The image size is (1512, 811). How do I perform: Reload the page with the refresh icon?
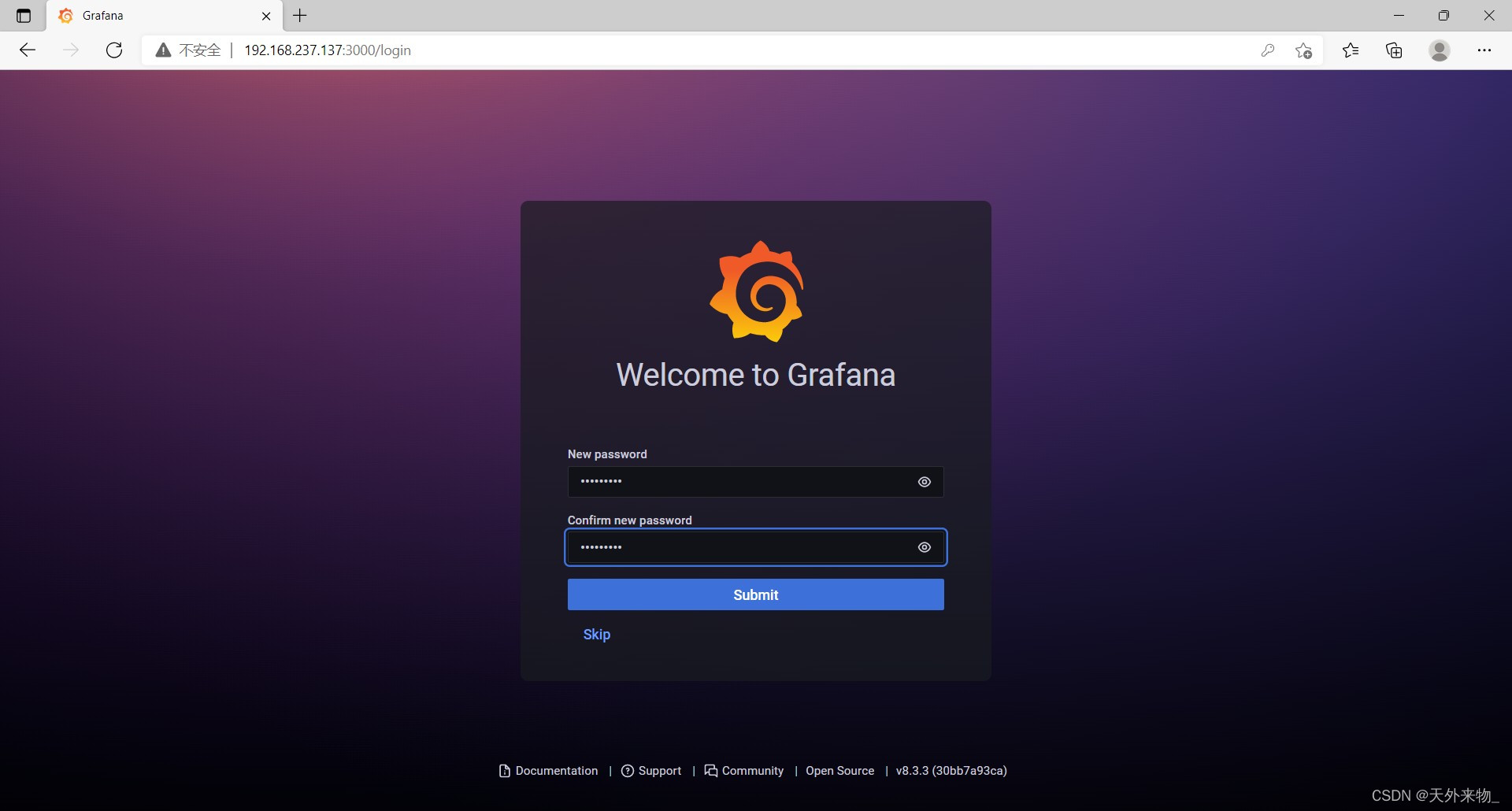pyautogui.click(x=114, y=50)
